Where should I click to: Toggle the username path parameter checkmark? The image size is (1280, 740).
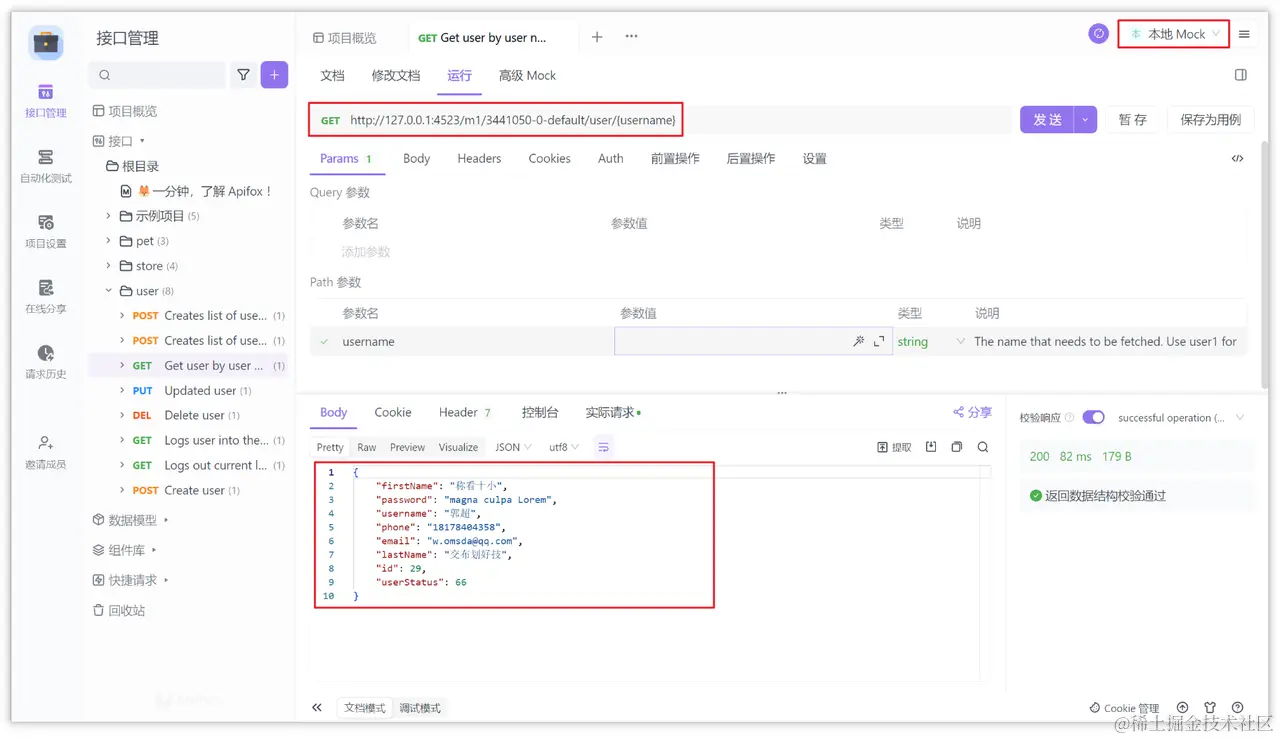324,341
